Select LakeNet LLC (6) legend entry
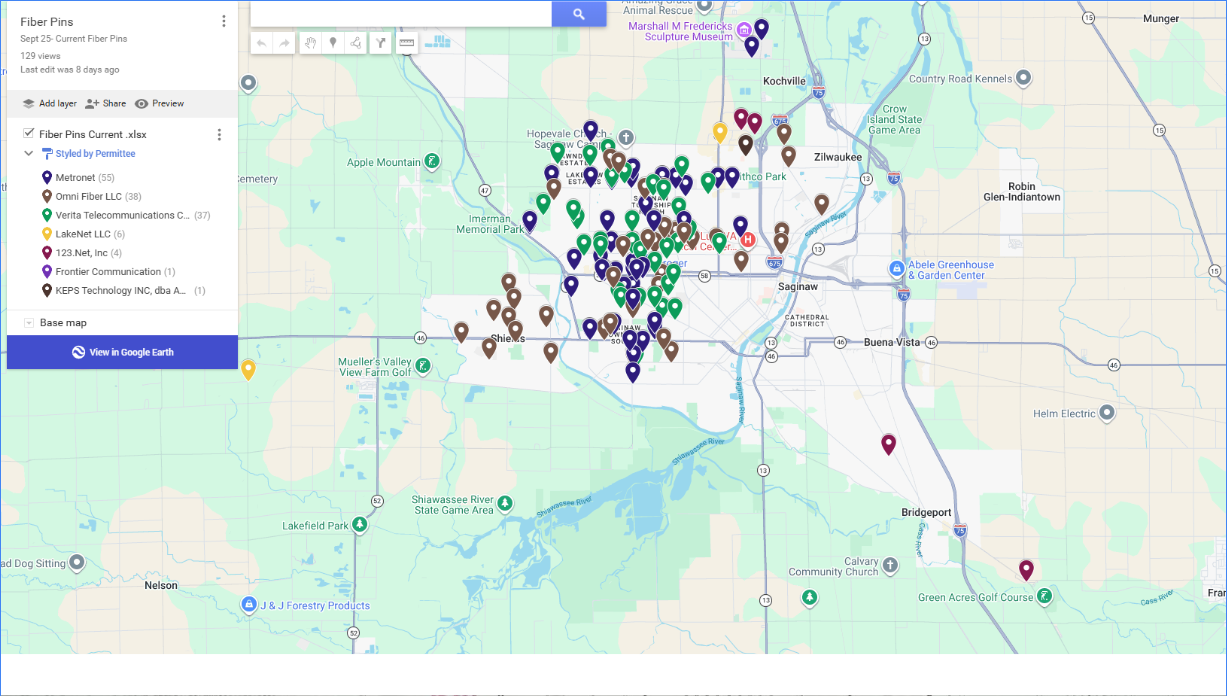Viewport: 1227px width, 696px height. [83, 234]
